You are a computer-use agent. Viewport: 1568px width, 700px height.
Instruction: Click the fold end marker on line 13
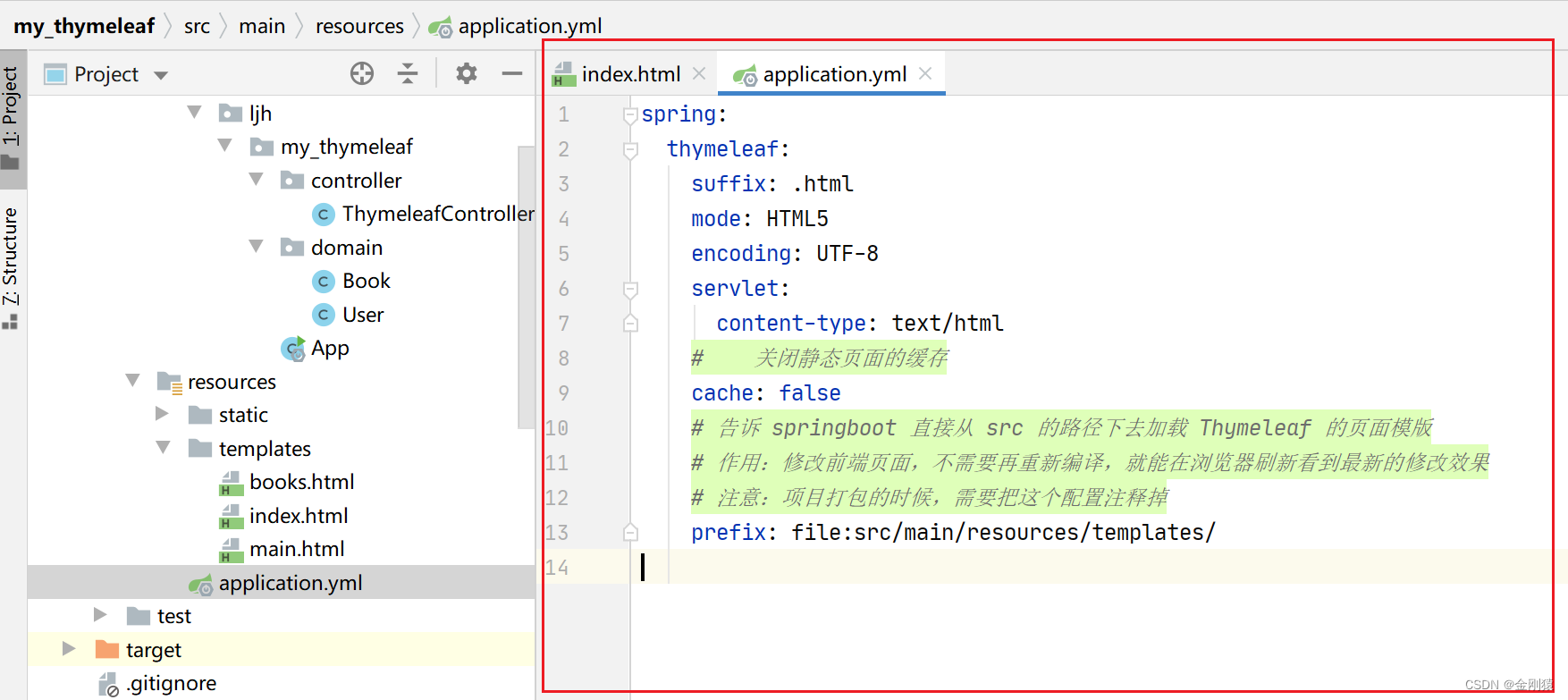point(630,532)
